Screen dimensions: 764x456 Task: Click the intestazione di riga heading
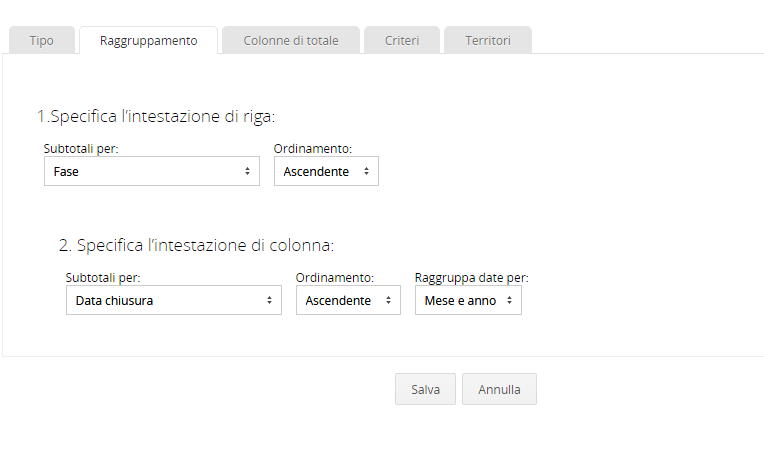156,116
